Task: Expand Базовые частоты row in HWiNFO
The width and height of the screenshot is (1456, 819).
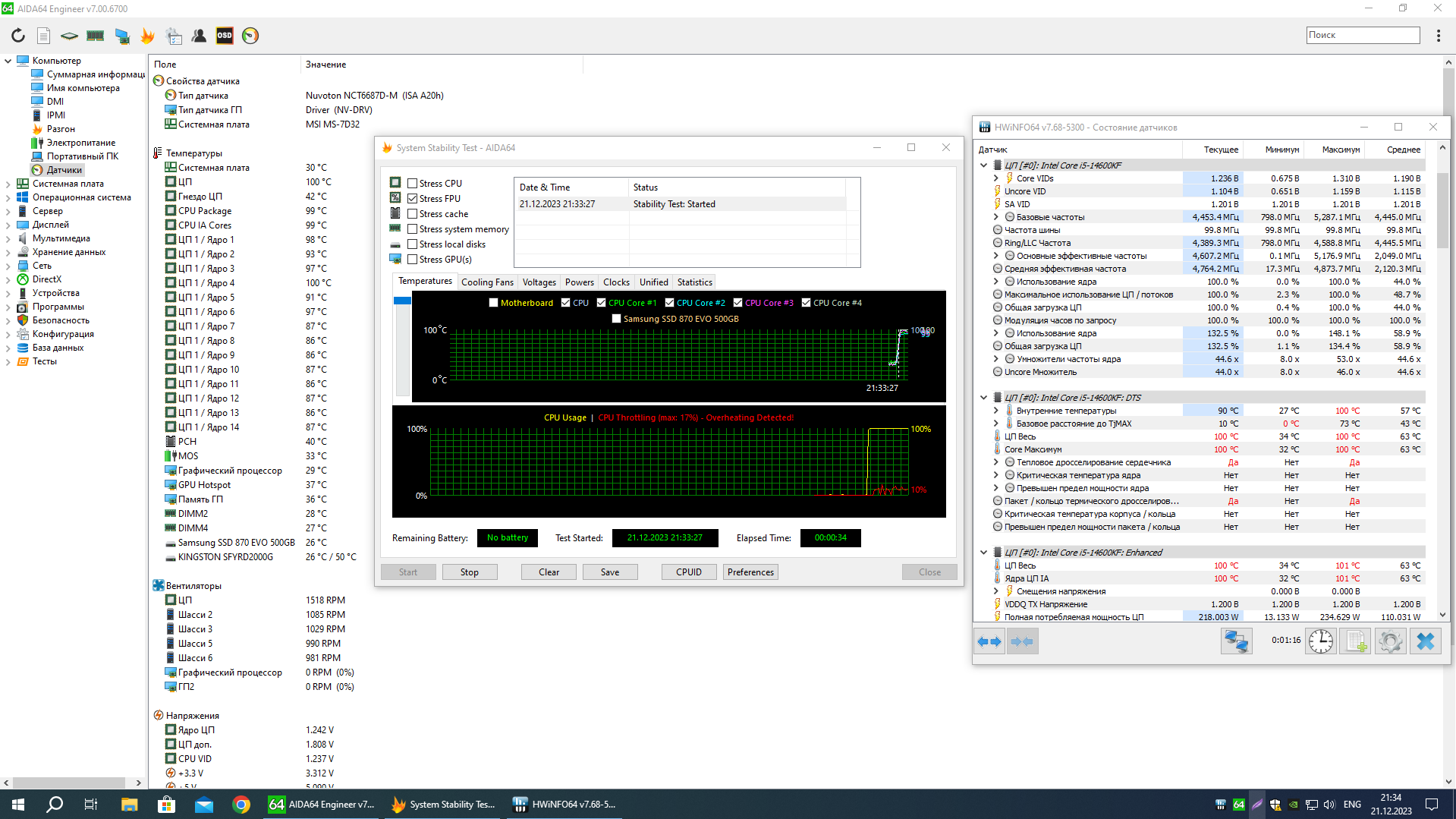Action: click(x=996, y=217)
